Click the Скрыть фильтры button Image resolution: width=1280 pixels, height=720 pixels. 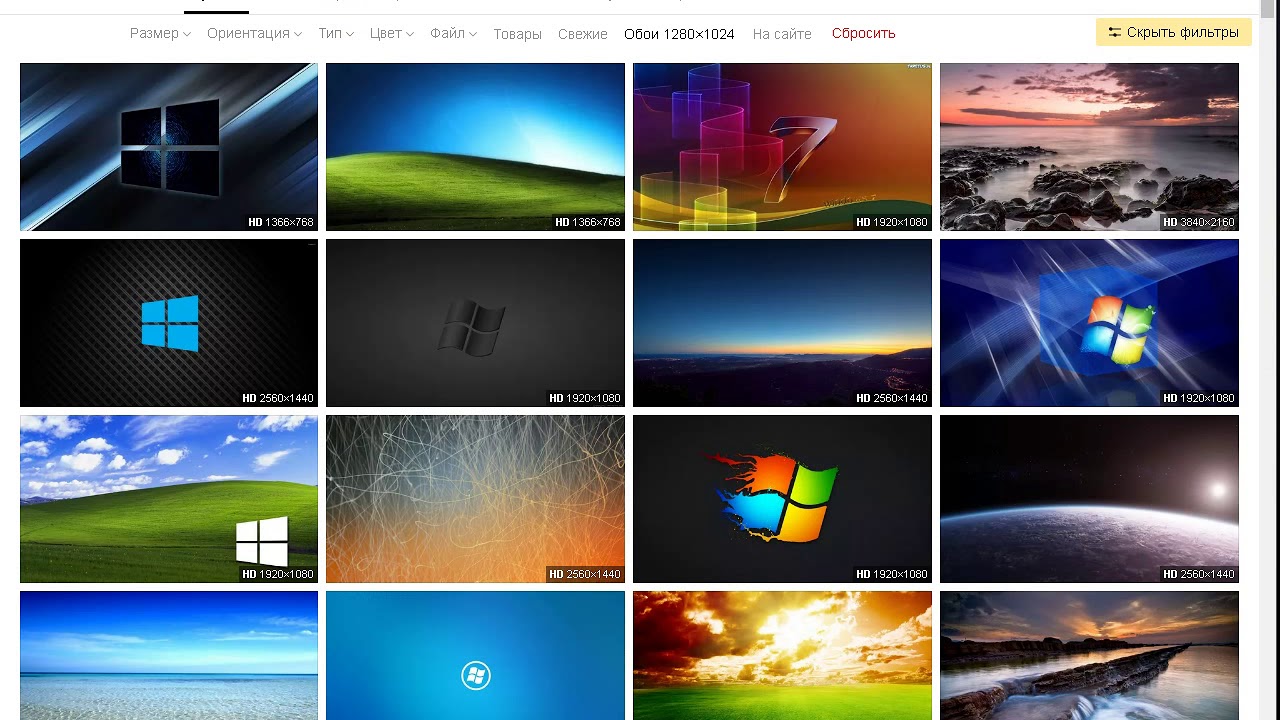click(1173, 32)
